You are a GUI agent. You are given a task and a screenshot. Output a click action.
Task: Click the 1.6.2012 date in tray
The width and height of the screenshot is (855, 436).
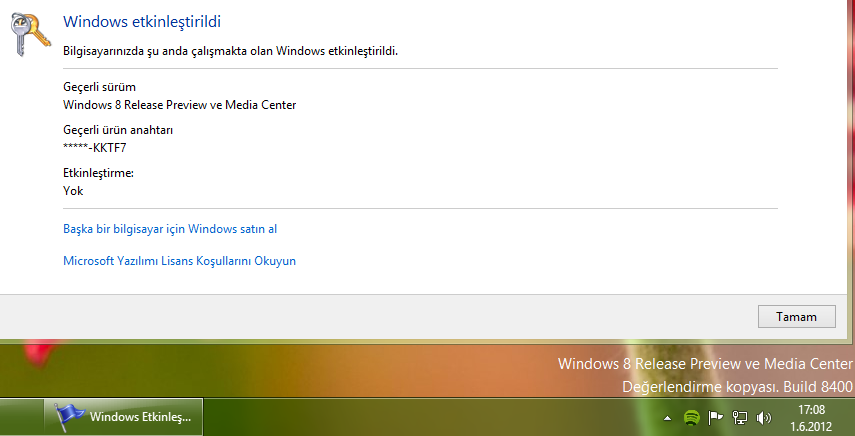click(x=811, y=427)
